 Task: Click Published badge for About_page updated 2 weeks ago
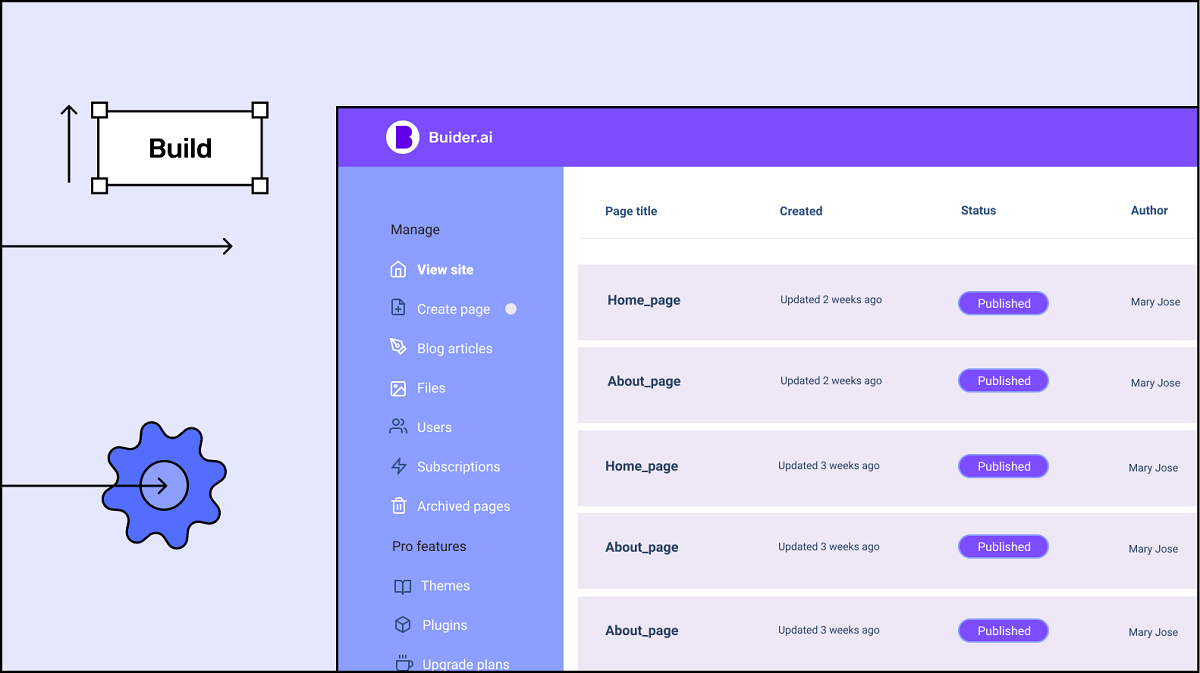1003,380
